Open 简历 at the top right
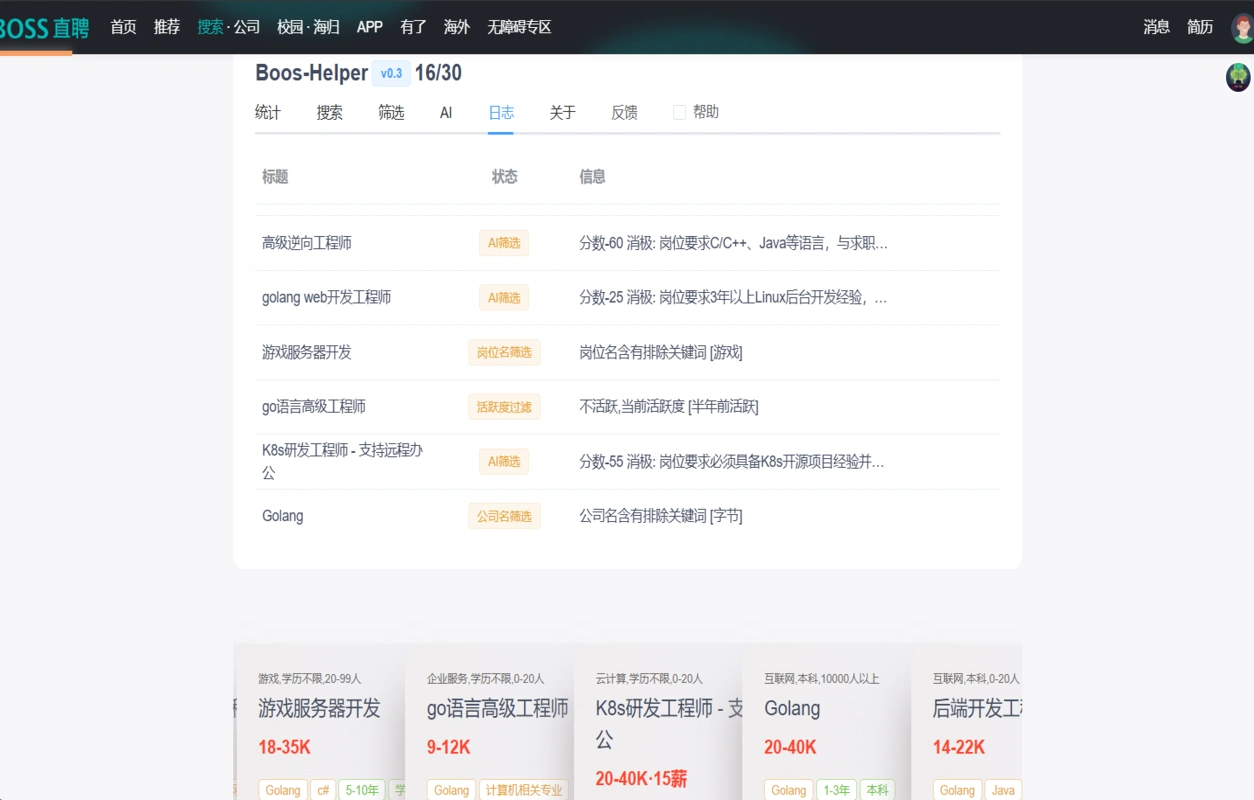Image resolution: width=1254 pixels, height=800 pixels. [x=1200, y=27]
